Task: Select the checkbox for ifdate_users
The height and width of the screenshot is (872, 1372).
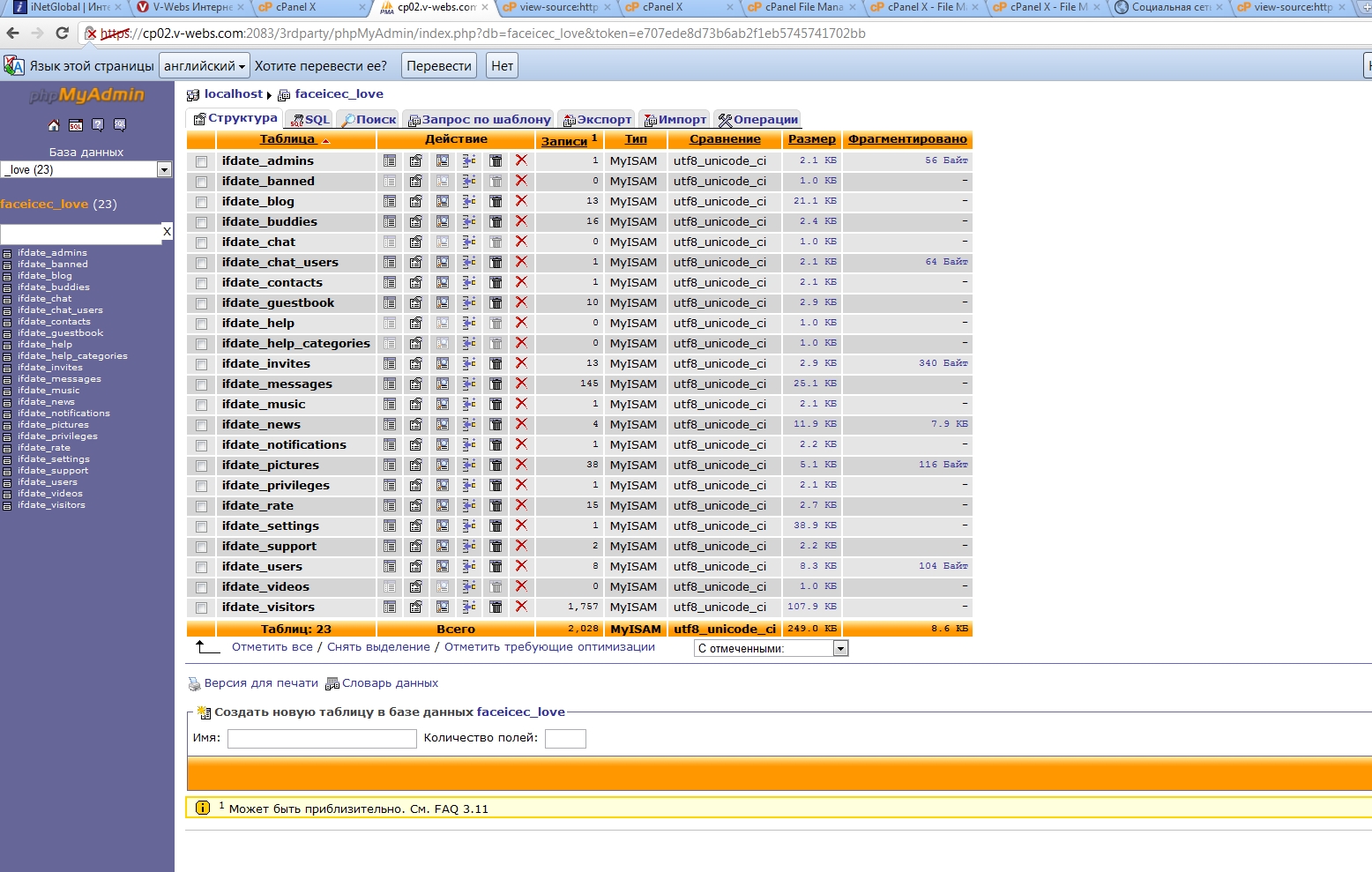Action: (202, 567)
